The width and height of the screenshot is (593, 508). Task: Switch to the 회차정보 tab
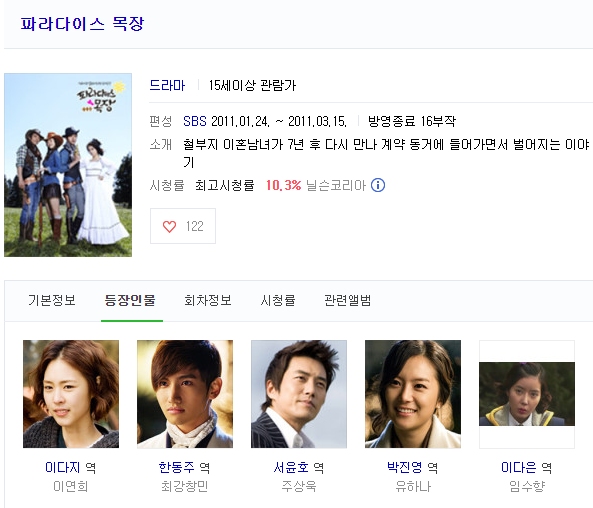tap(208, 300)
